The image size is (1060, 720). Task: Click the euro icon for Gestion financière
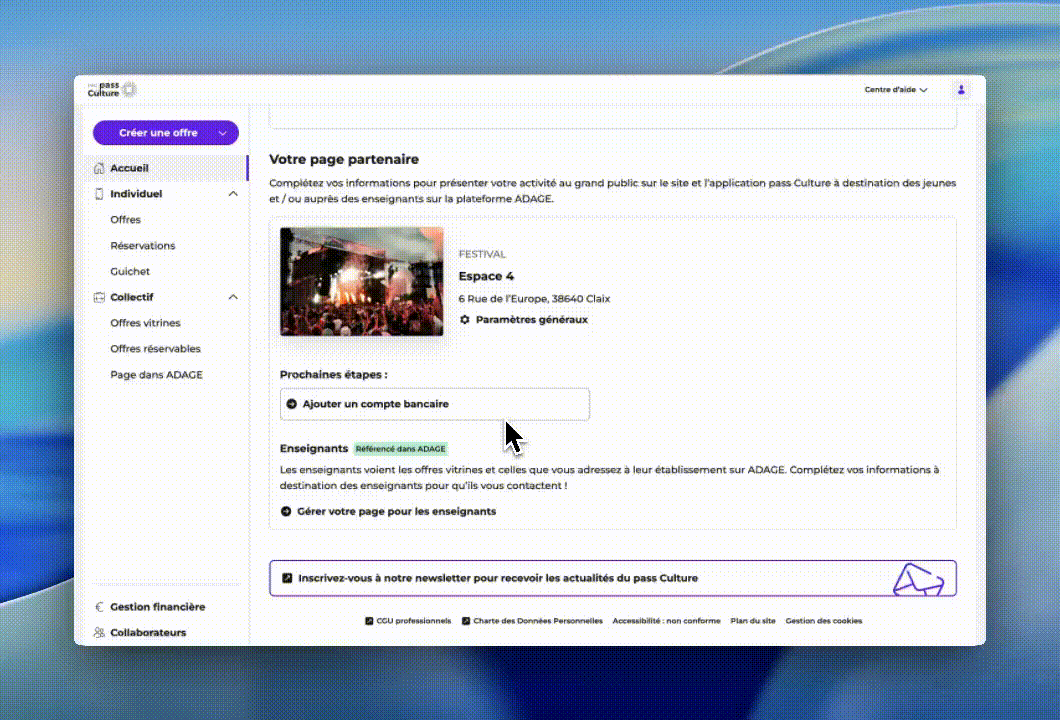pyautogui.click(x=99, y=607)
